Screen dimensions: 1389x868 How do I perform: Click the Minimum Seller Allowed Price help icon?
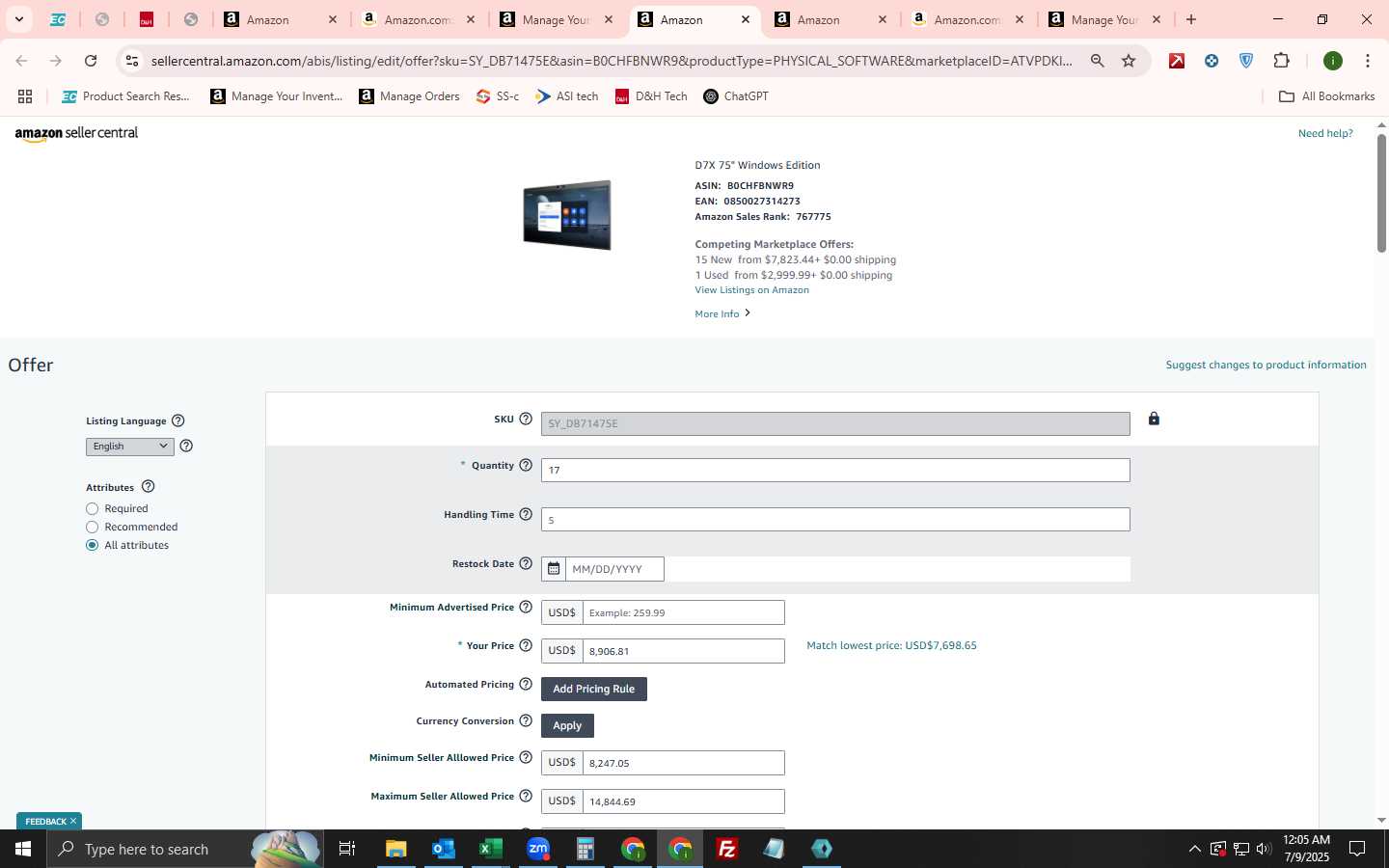point(526,757)
